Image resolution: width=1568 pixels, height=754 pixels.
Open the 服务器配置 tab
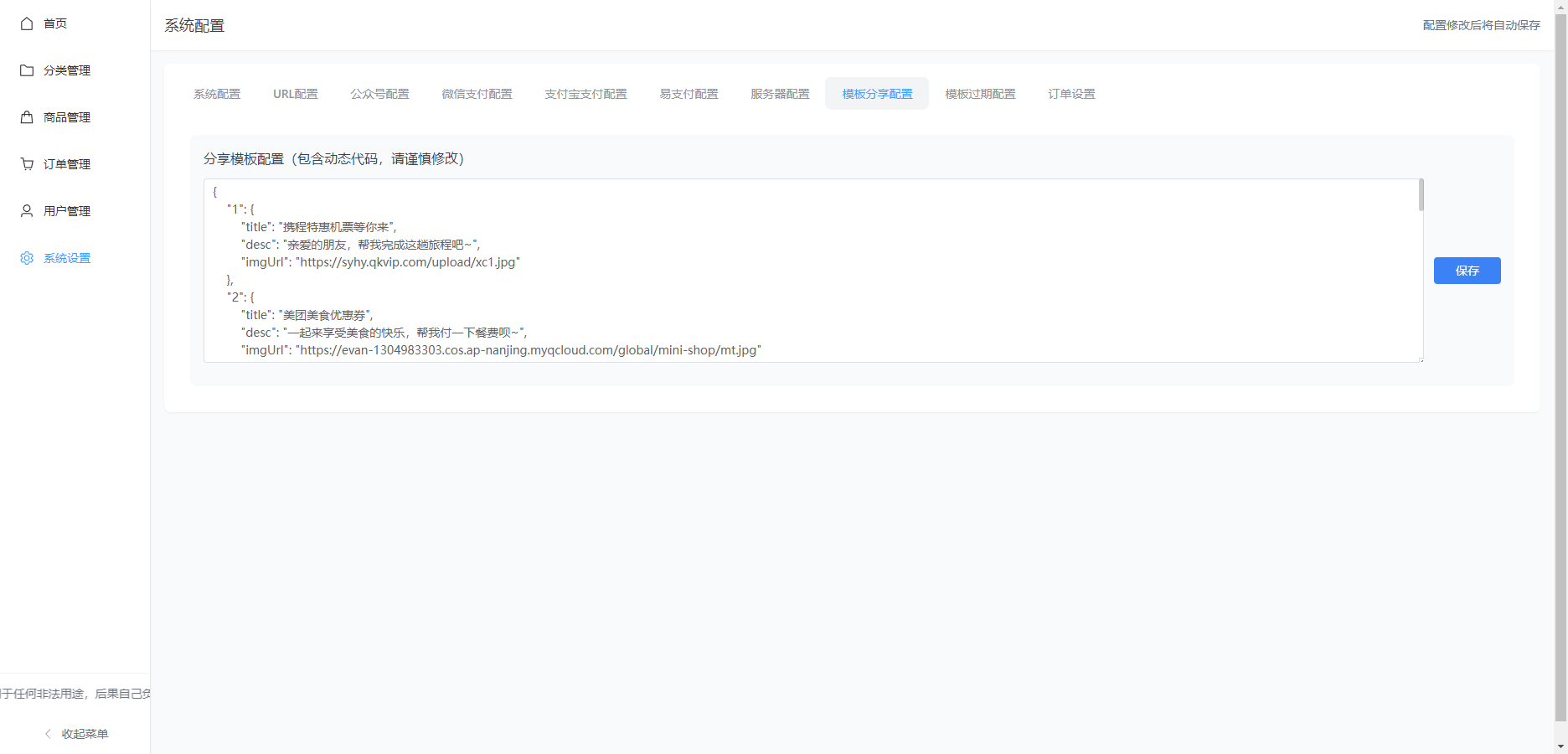tap(780, 94)
